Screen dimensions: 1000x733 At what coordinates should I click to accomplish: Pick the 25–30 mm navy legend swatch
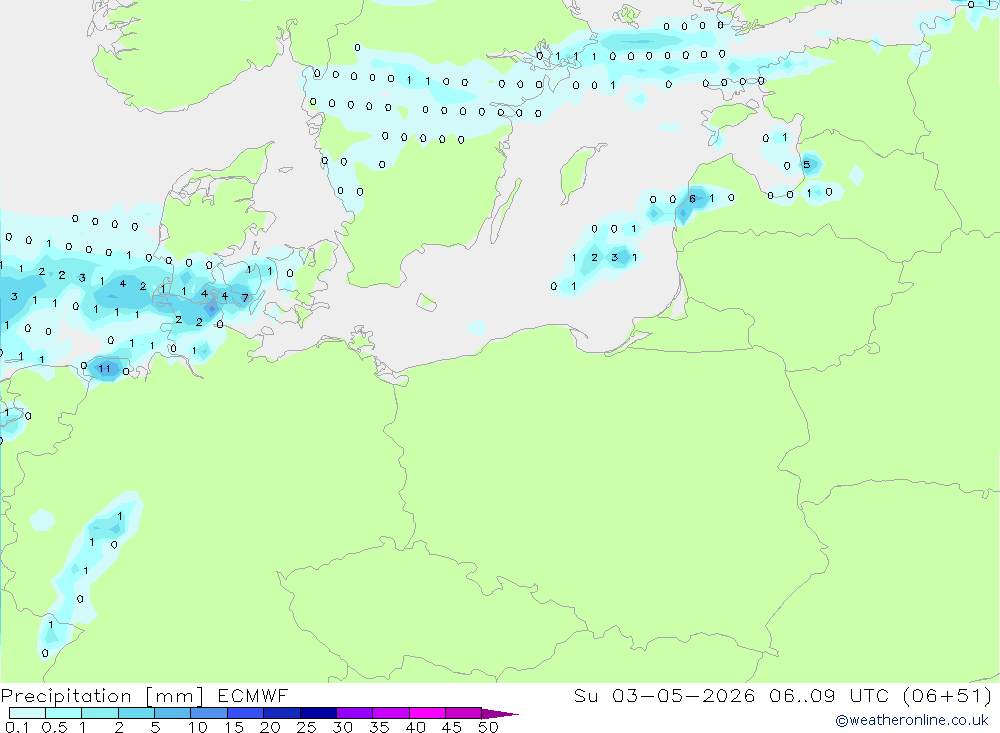coord(318,713)
